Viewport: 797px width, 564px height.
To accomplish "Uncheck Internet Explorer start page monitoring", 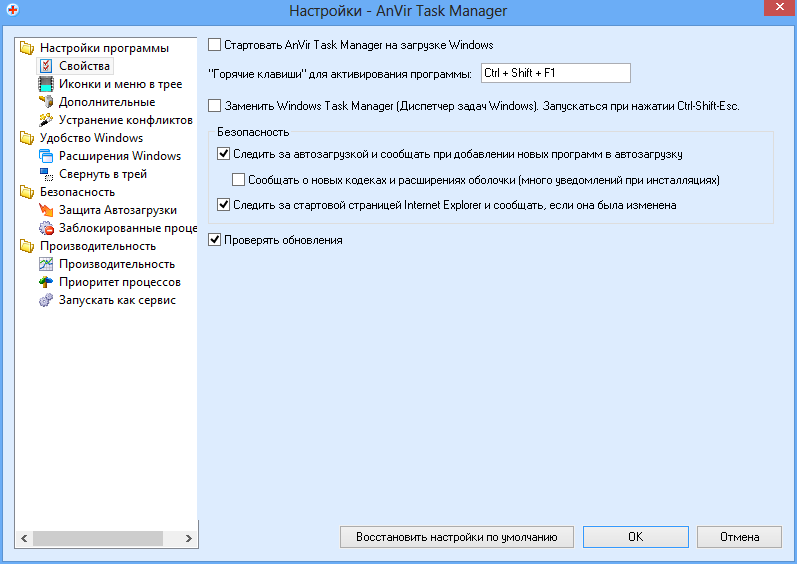I will tap(224, 205).
